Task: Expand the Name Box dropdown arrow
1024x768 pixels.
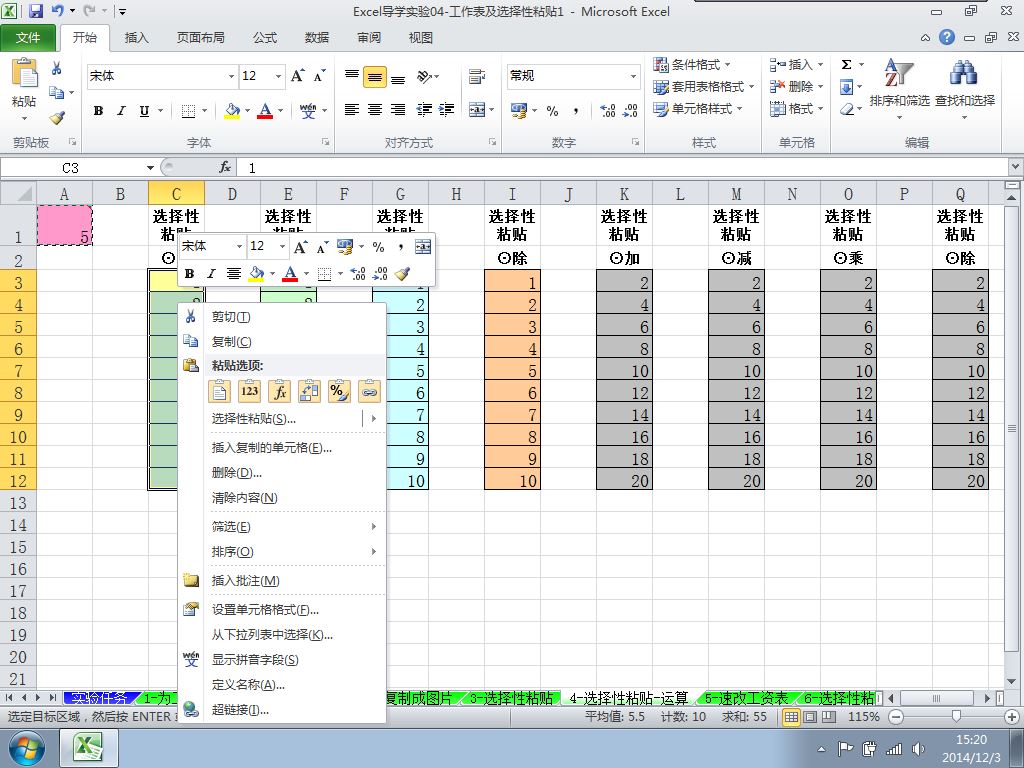Action: [x=150, y=168]
